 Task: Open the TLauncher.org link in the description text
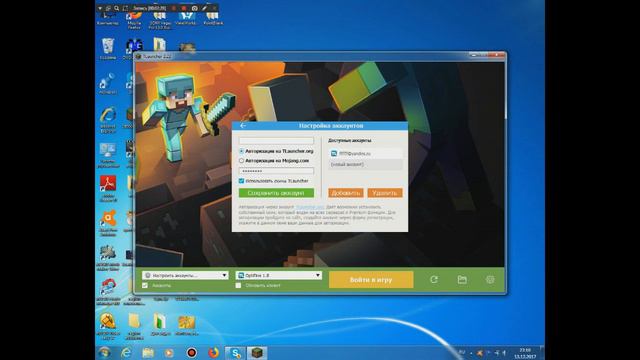click(310, 207)
